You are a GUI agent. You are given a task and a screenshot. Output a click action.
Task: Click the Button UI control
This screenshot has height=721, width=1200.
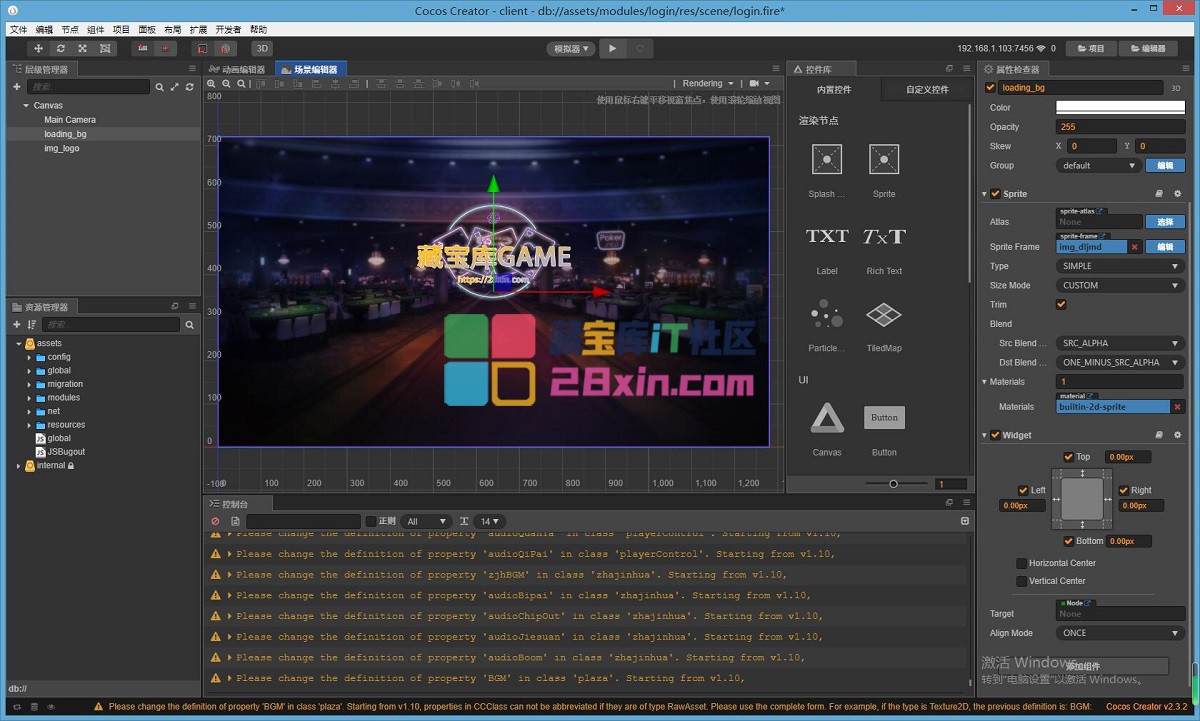click(884, 418)
